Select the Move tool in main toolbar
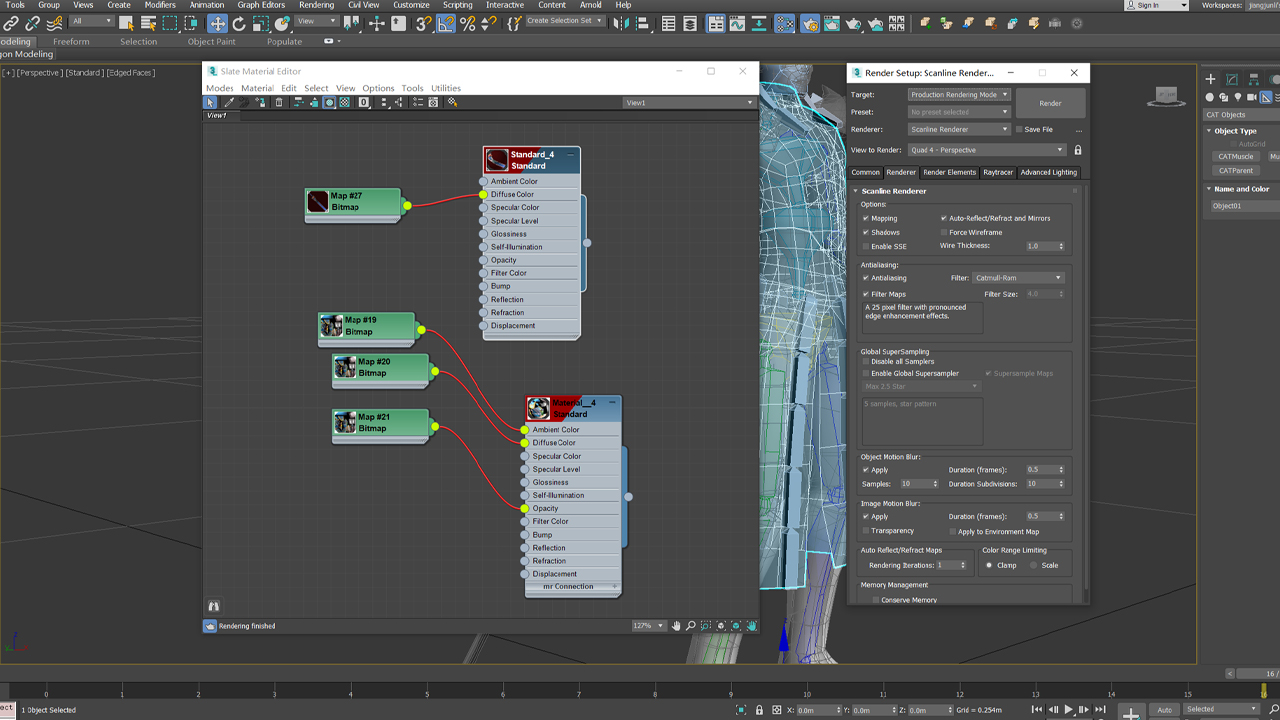Image resolution: width=1280 pixels, height=720 pixels. point(217,23)
